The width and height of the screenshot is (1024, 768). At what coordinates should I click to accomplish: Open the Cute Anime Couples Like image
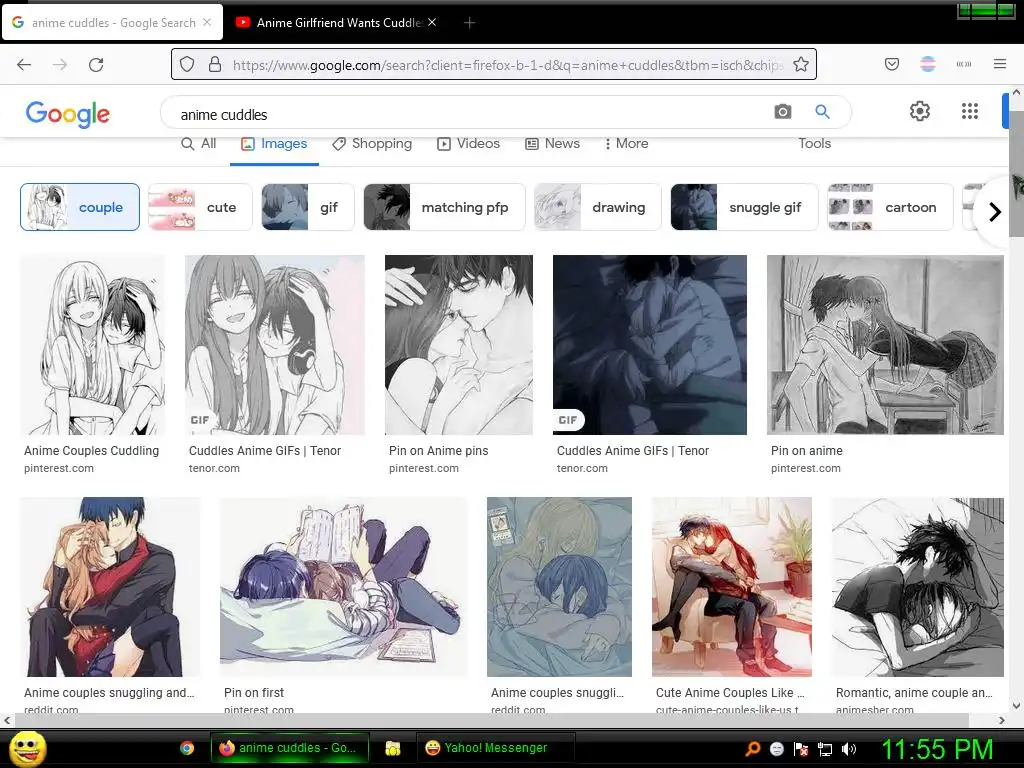pyautogui.click(x=731, y=587)
